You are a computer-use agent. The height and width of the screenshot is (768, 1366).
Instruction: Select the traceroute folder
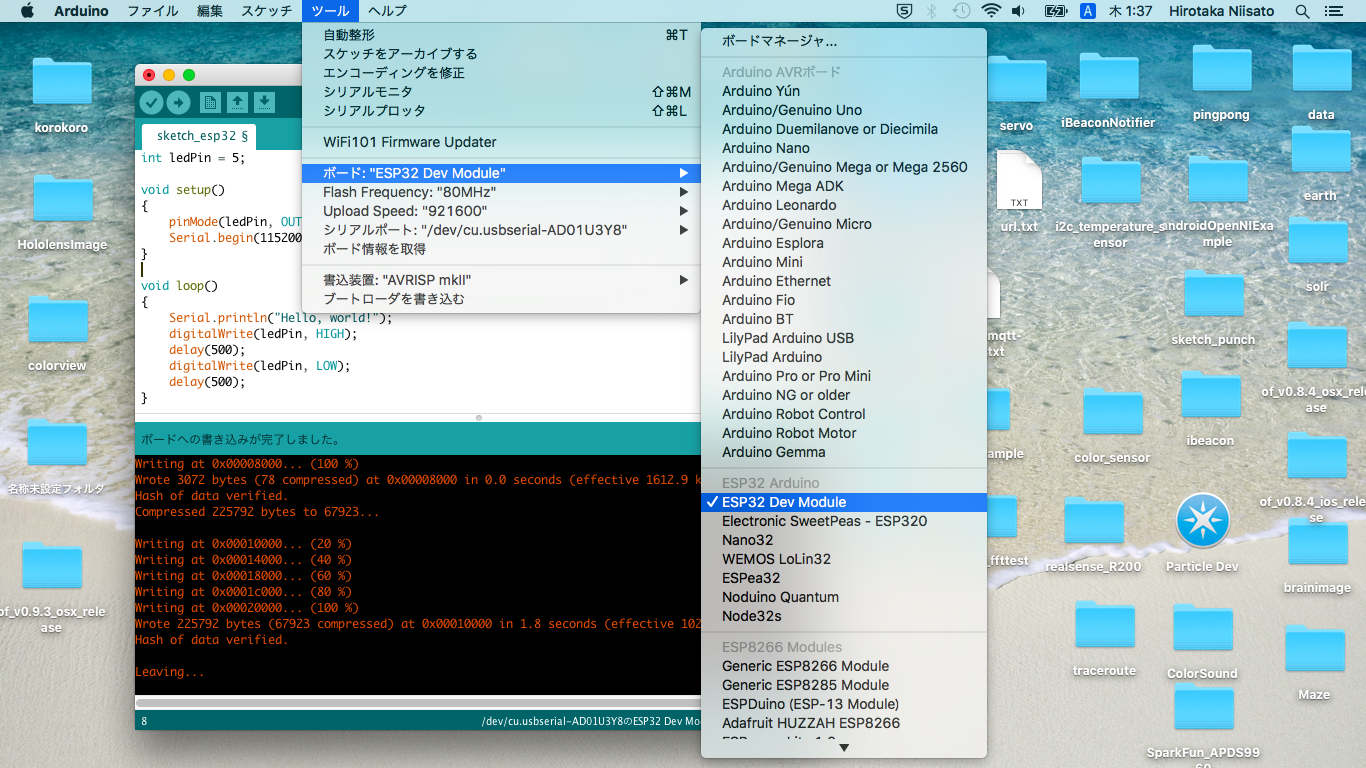pyautogui.click(x=1104, y=626)
